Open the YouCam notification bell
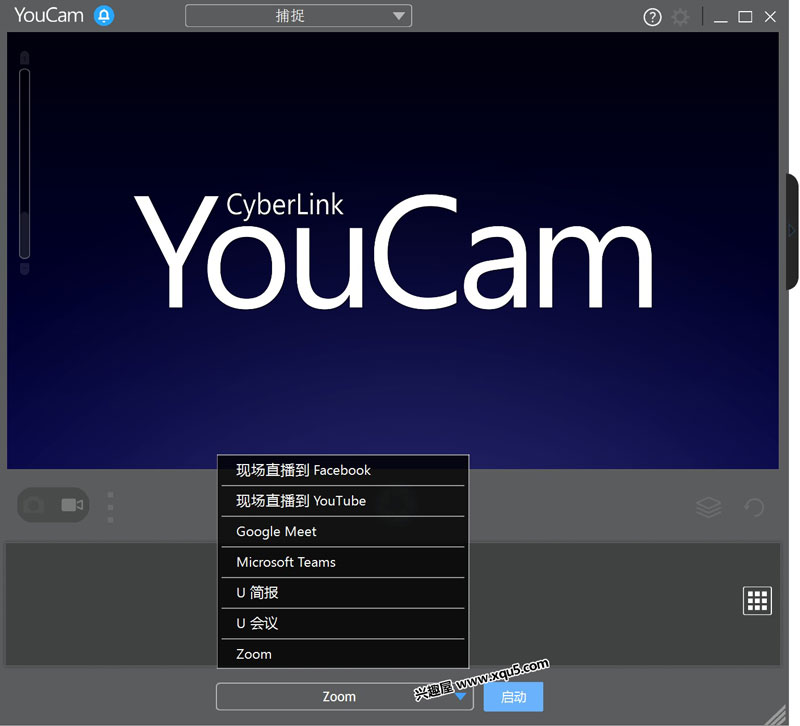 coord(104,16)
